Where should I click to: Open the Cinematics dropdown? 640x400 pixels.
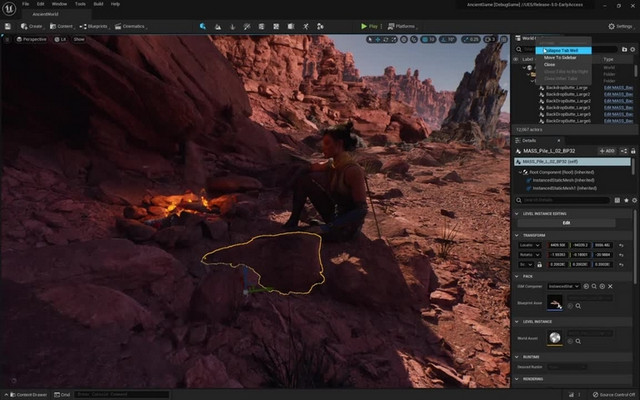(x=131, y=26)
